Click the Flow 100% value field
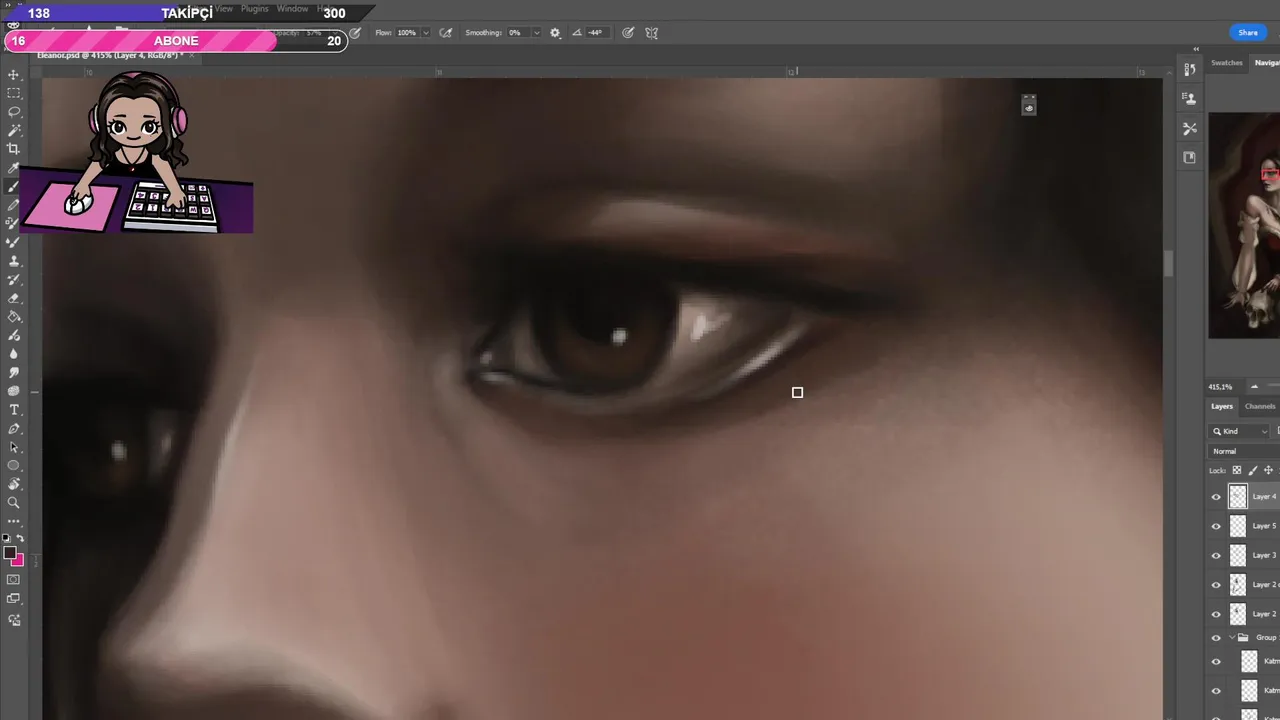This screenshot has width=1280, height=720. (407, 33)
